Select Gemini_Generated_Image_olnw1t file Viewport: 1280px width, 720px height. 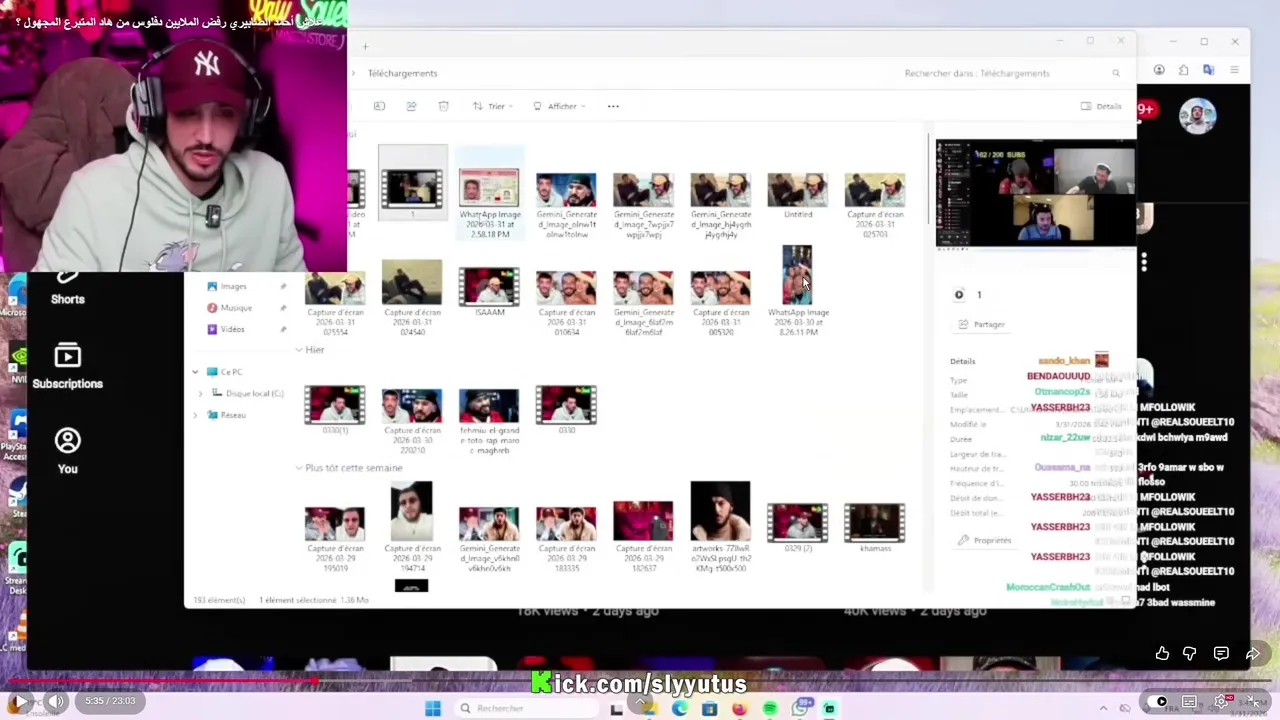pos(566,204)
